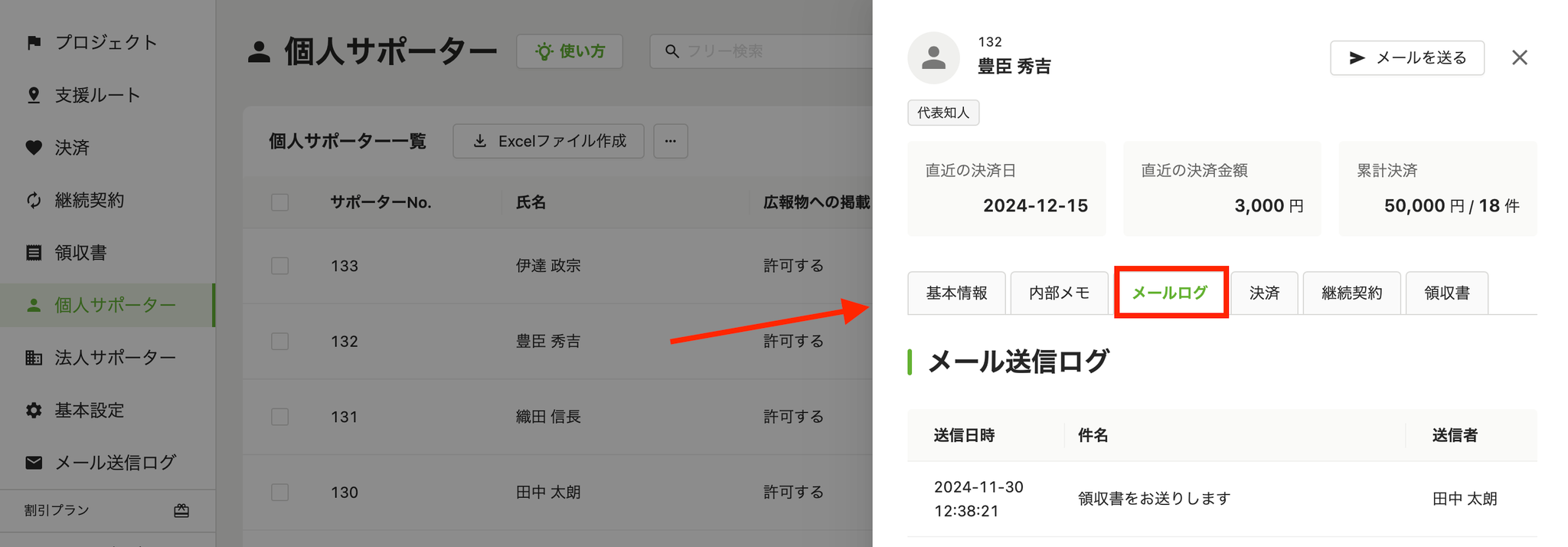Open 継続契約 in the sidebar
The image size is (1568, 547).
[106, 201]
